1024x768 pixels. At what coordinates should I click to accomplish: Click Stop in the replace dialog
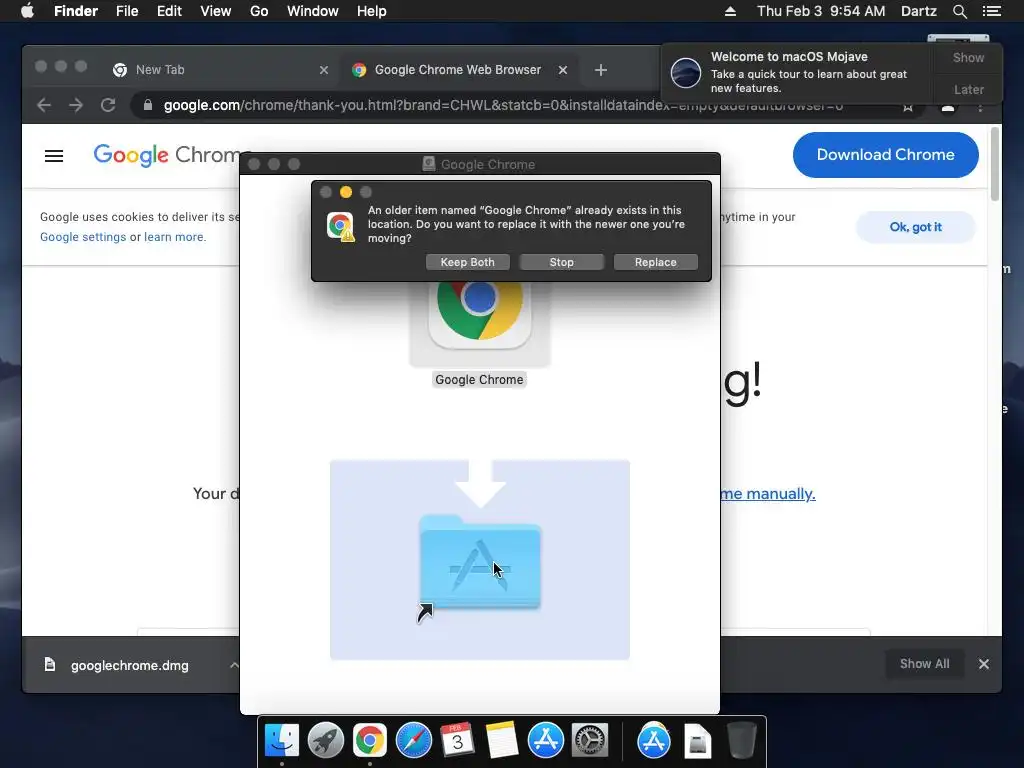562,262
